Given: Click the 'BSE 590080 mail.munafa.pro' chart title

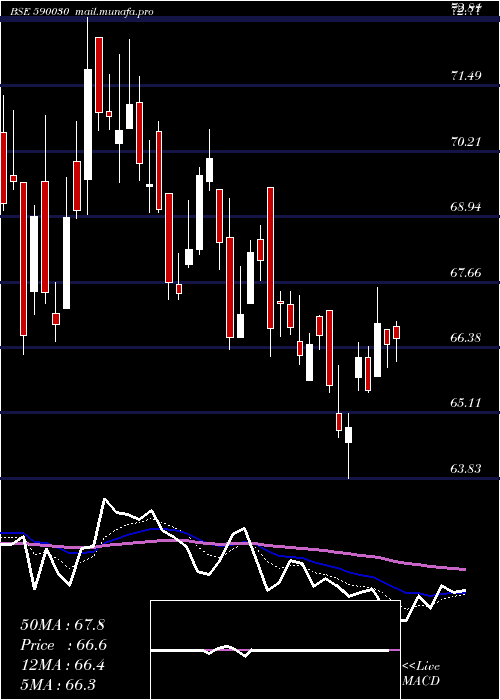Looking at the screenshot, I should click(82, 12).
